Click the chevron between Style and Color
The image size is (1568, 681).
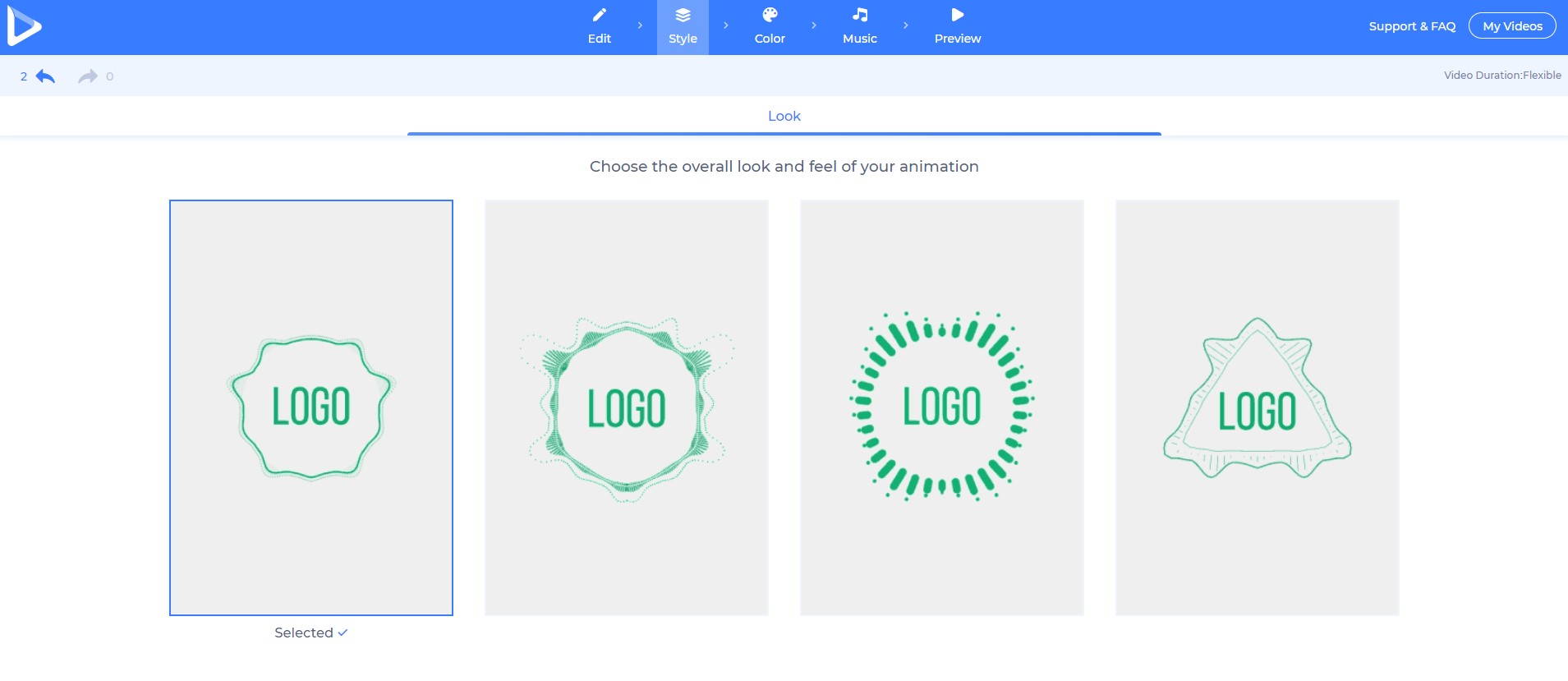pyautogui.click(x=726, y=25)
